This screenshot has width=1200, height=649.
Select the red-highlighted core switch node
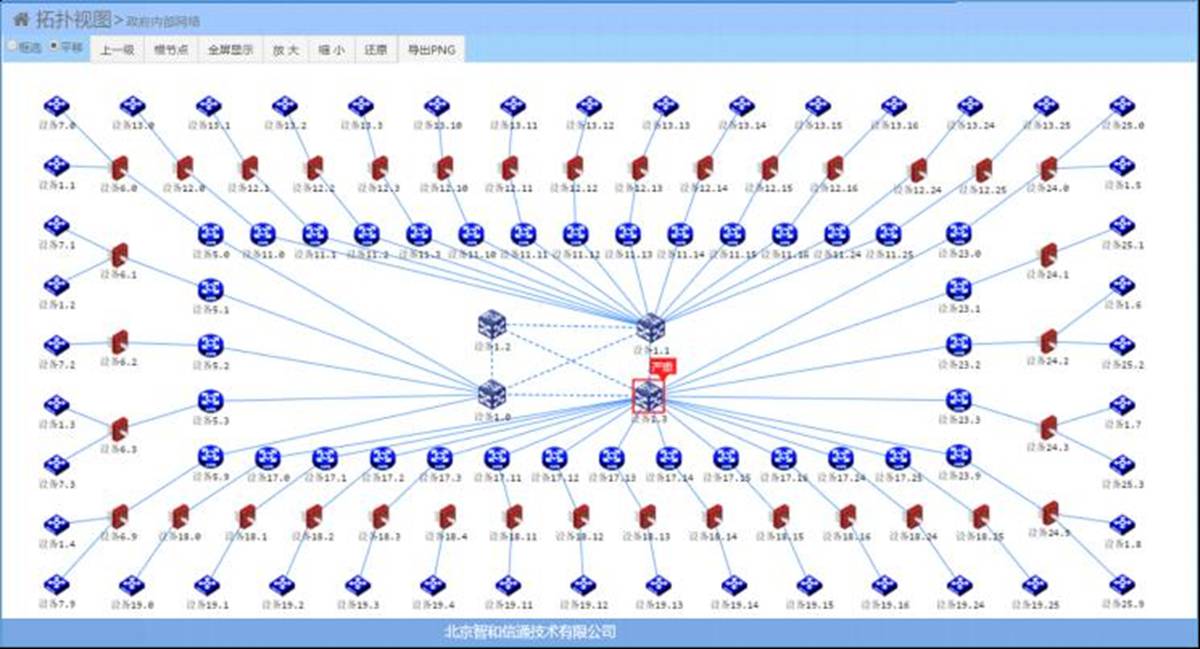[648, 397]
